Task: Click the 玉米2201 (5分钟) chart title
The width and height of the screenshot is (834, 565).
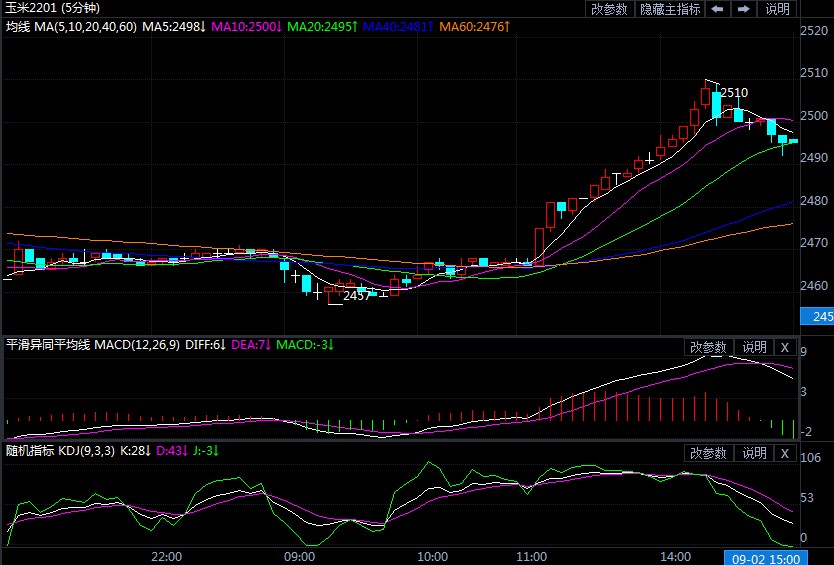Action: coord(52,8)
